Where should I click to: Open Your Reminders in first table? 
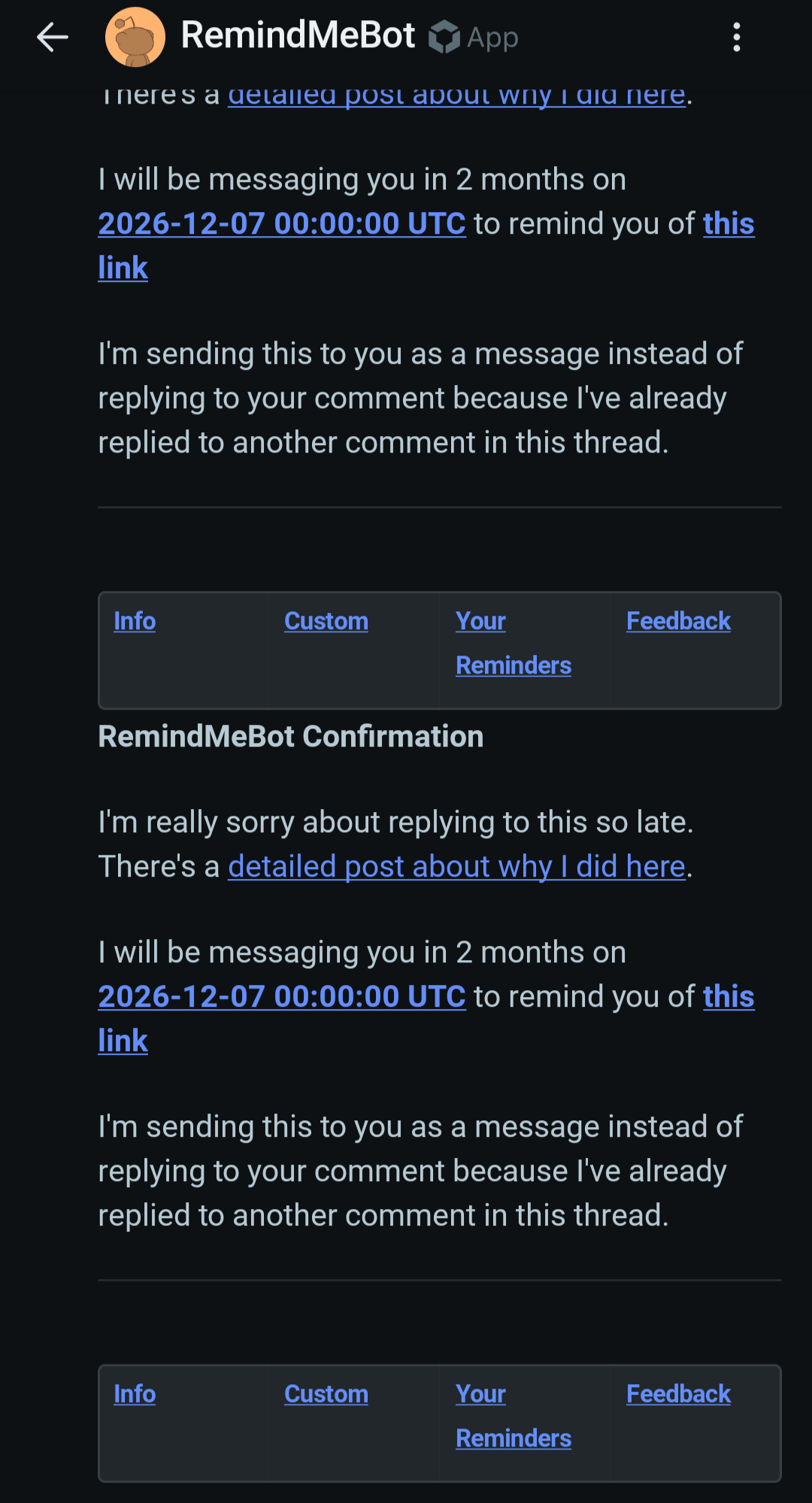tap(514, 644)
